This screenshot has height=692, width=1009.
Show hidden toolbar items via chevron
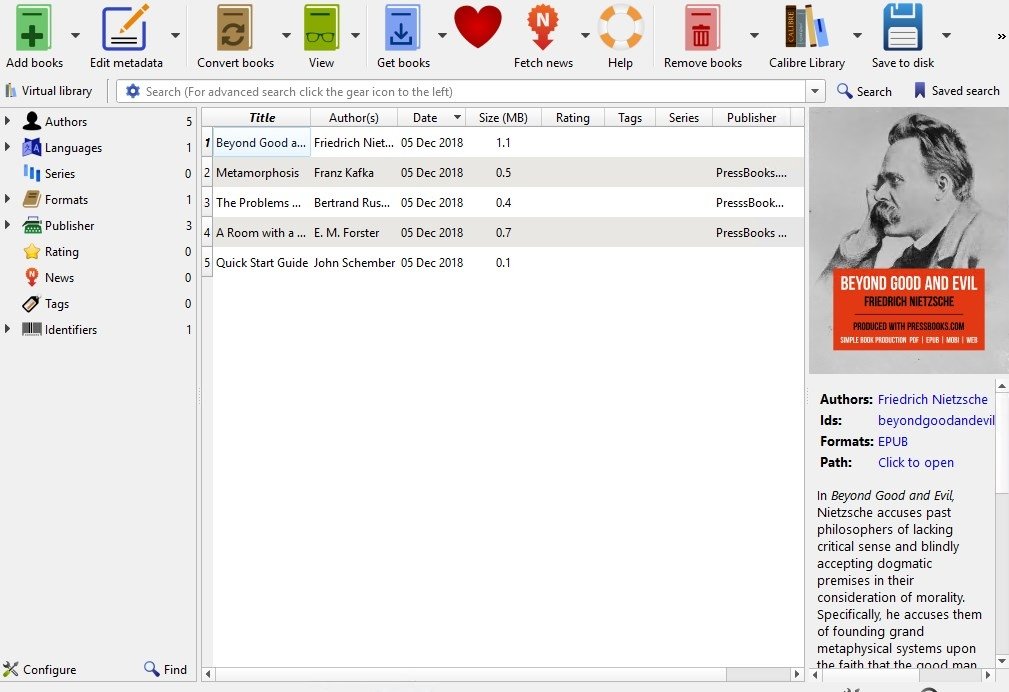click(1001, 37)
